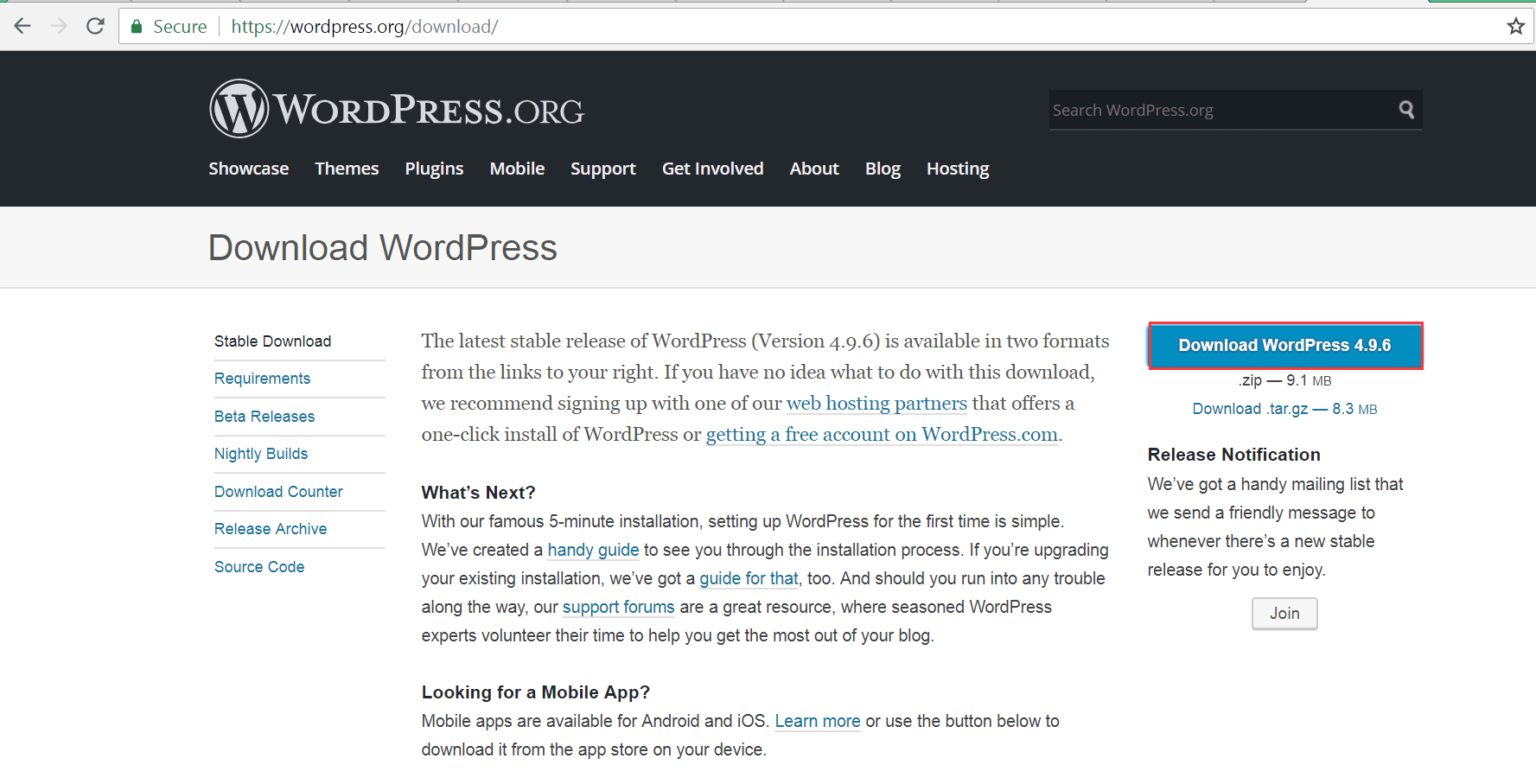Image resolution: width=1536 pixels, height=784 pixels.
Task: Open the Beta Releases sidebar link
Action: tap(264, 417)
